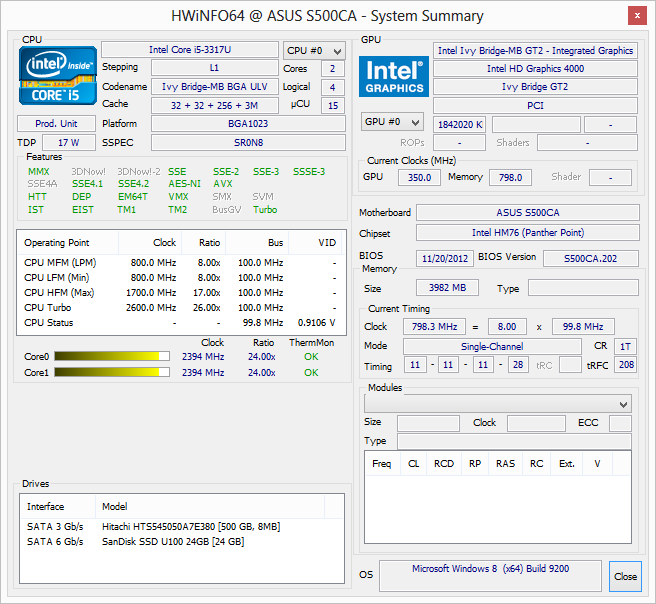Screen dimensions: 656x604
Task: Open the GPU #0 selector dropdown
Action: pos(392,122)
